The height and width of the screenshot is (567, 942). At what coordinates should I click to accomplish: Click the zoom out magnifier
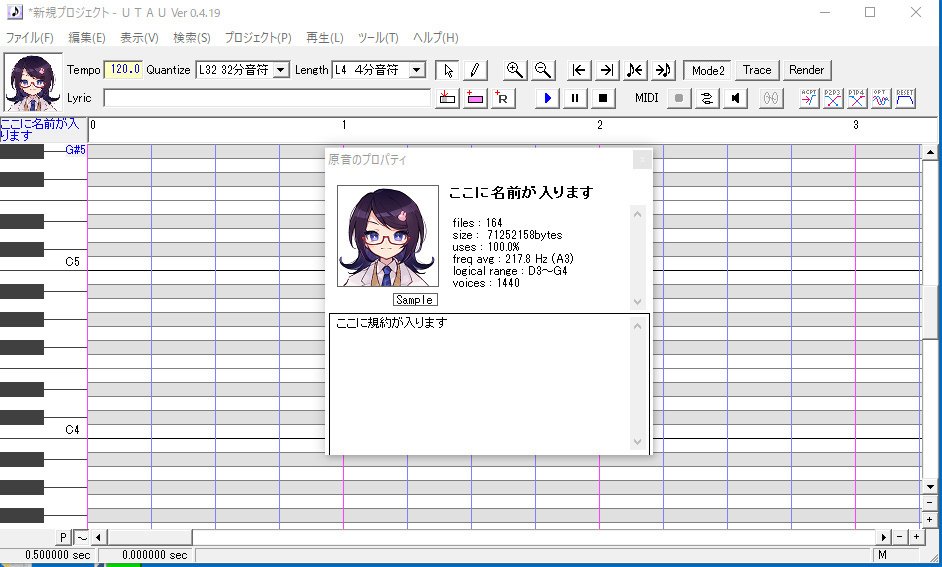click(542, 70)
